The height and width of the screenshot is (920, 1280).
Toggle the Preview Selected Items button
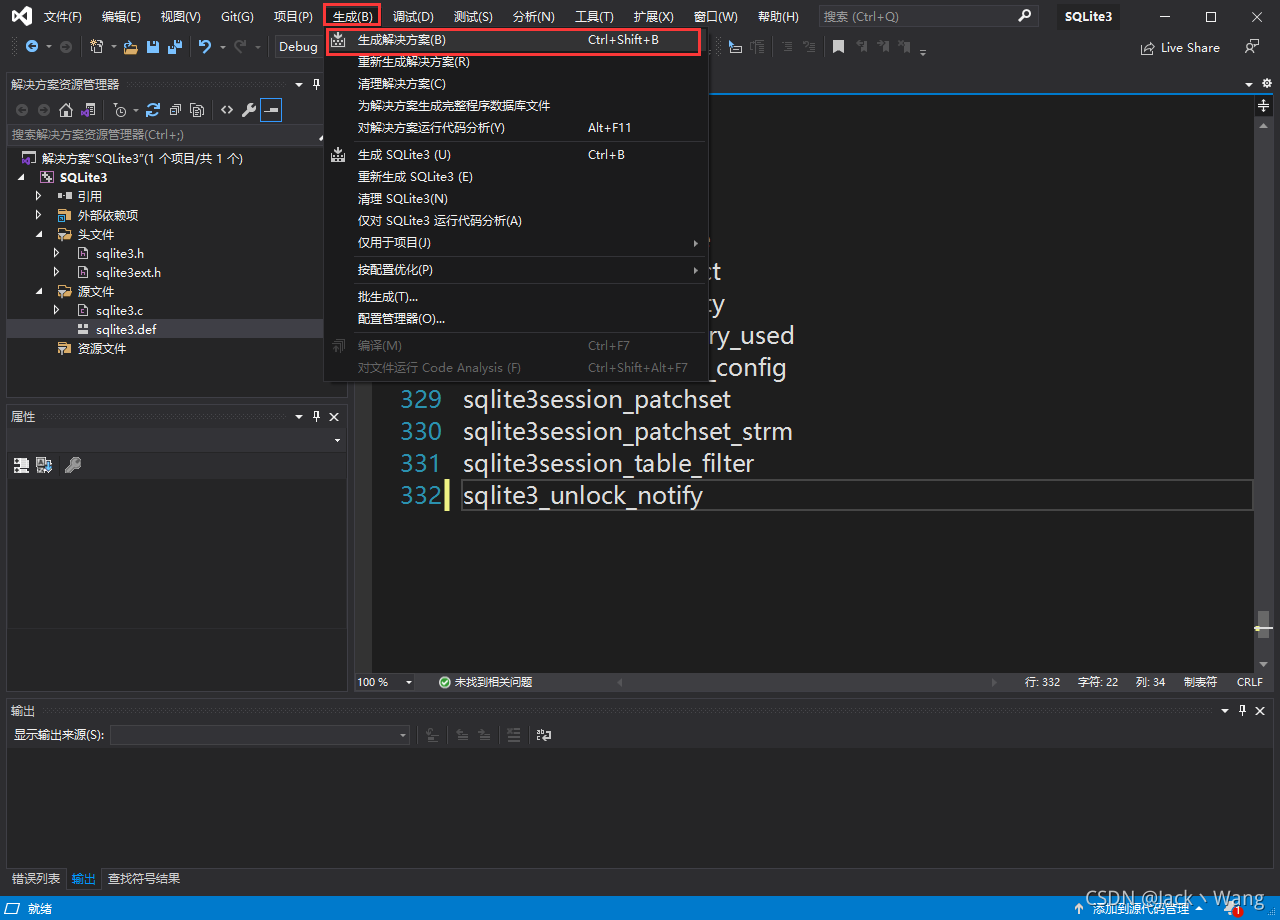pyautogui.click(x=271, y=110)
